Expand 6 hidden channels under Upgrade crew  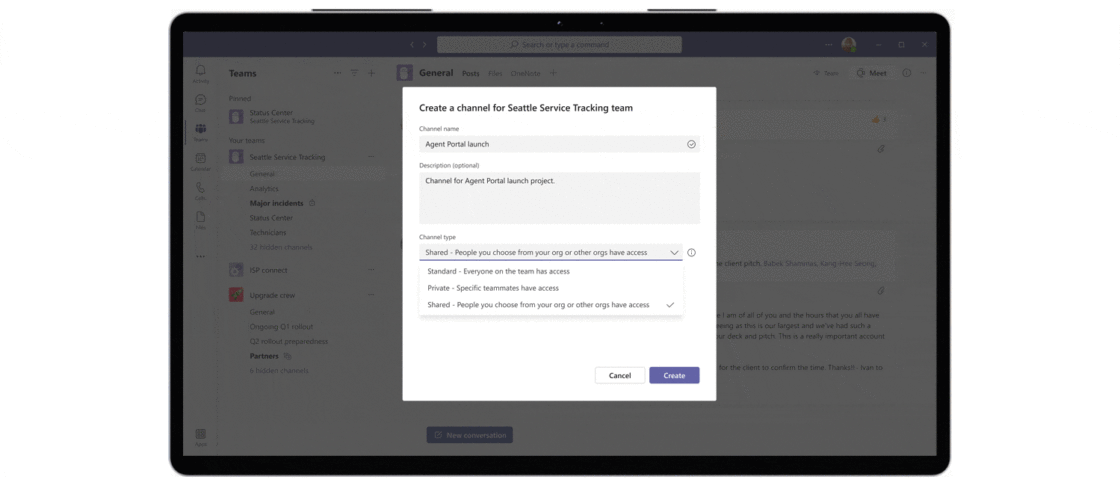[x=279, y=371]
